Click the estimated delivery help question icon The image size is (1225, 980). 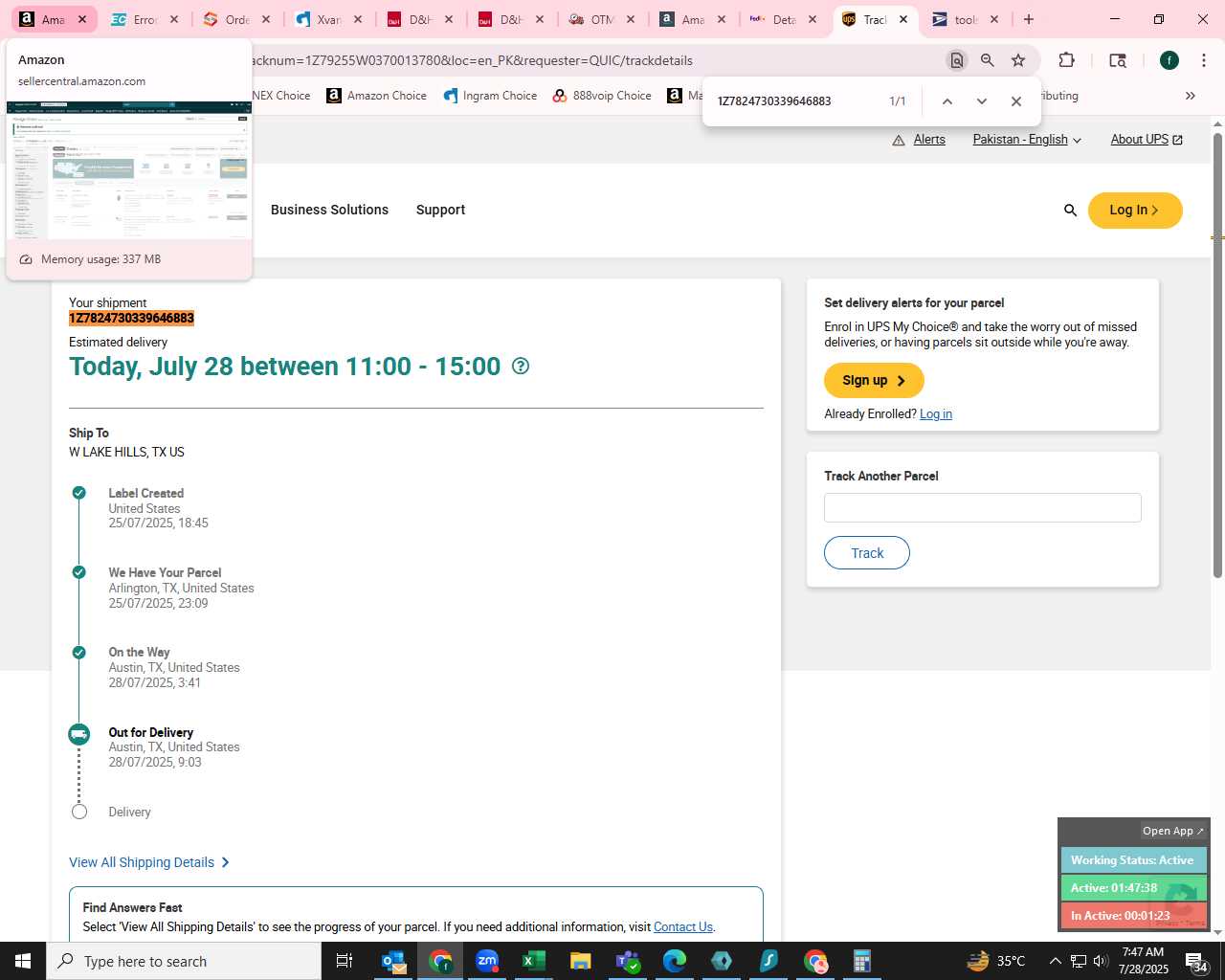[x=521, y=366]
